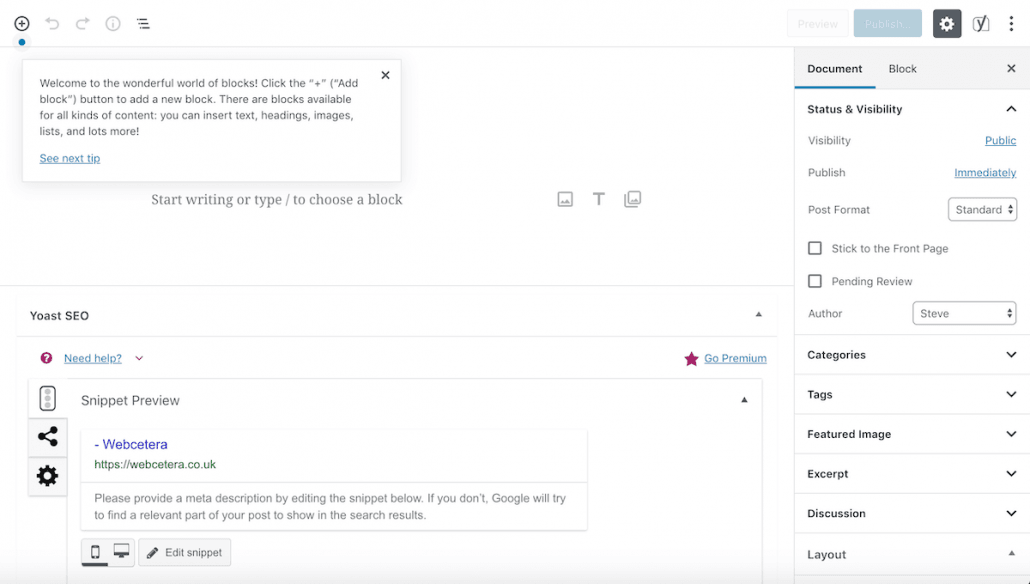Screen dimensions: 1030x584
Task: Follow the See next tip link
Action: [70, 158]
